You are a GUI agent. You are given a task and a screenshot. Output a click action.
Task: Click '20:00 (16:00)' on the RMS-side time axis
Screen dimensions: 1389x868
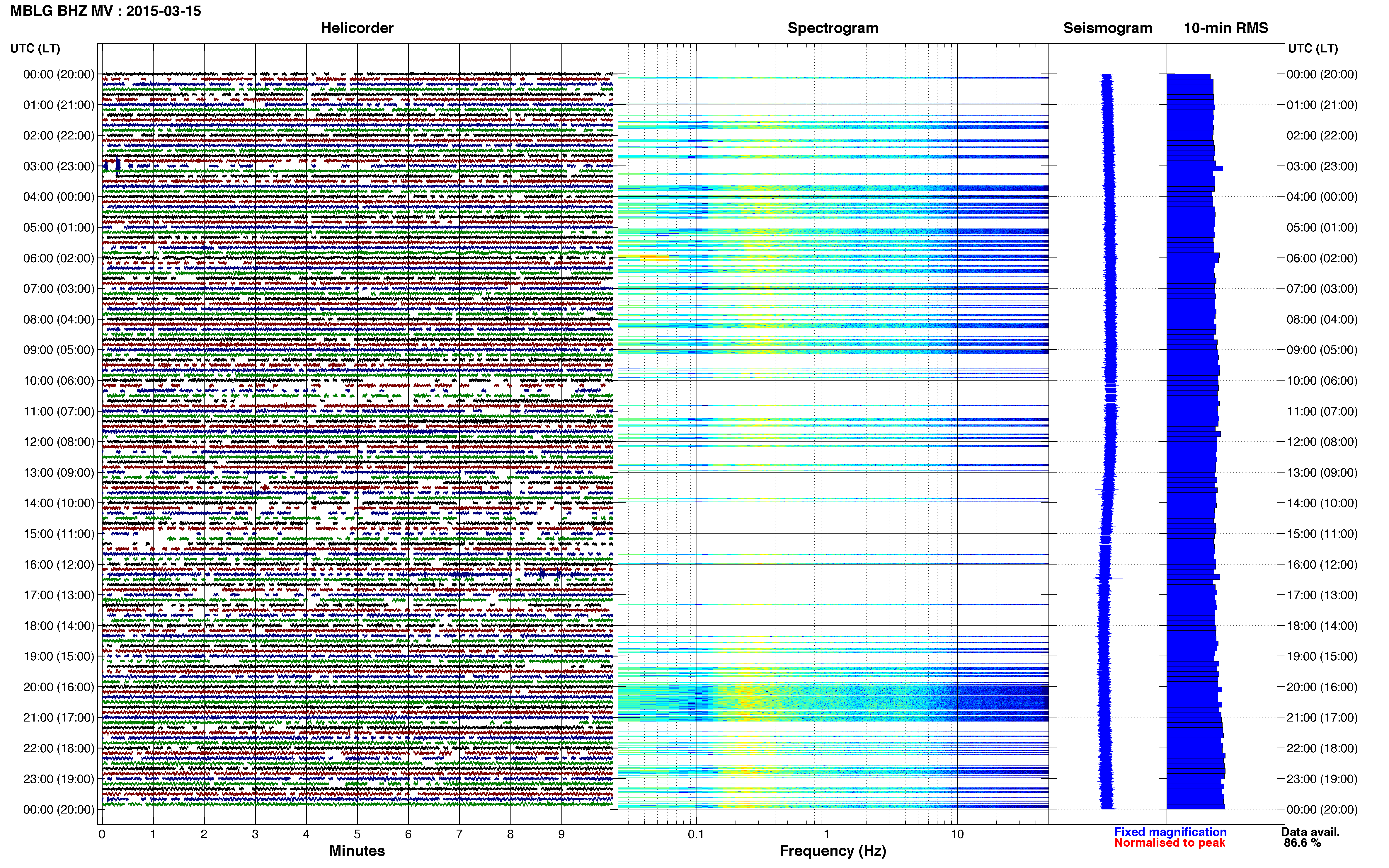click(1322, 687)
